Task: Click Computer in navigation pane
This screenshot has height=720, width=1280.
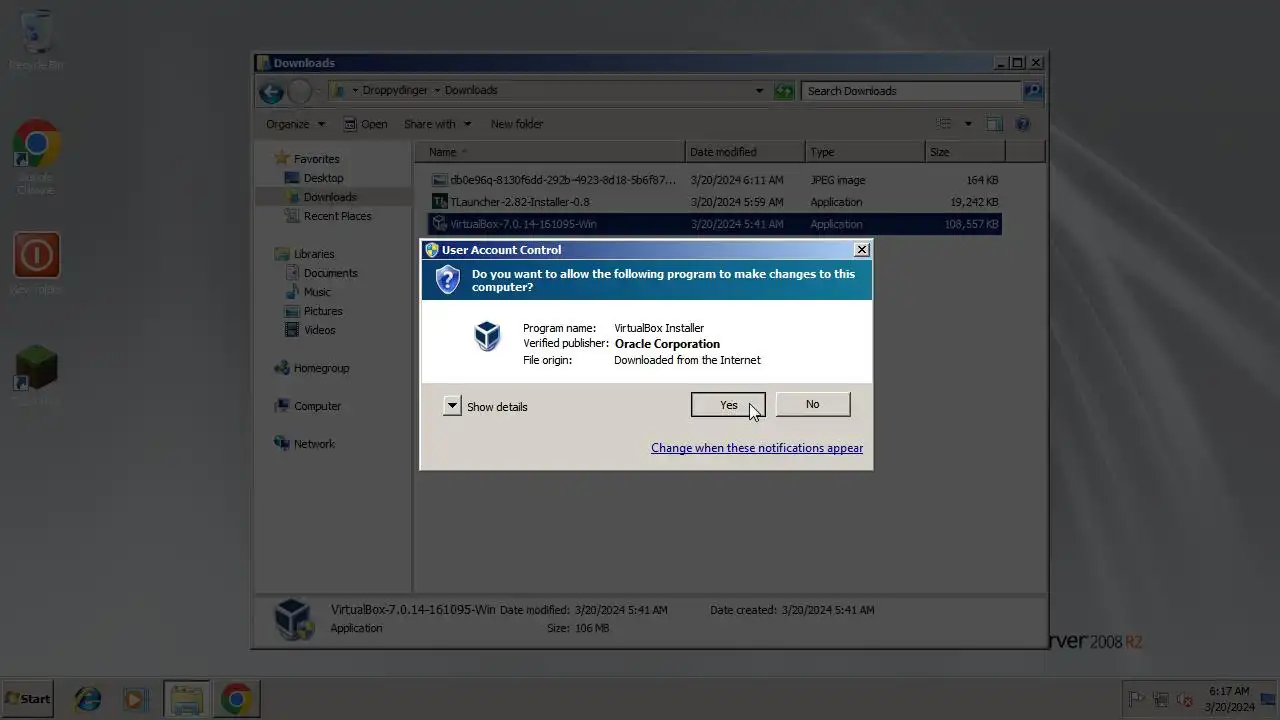Action: 317,406
